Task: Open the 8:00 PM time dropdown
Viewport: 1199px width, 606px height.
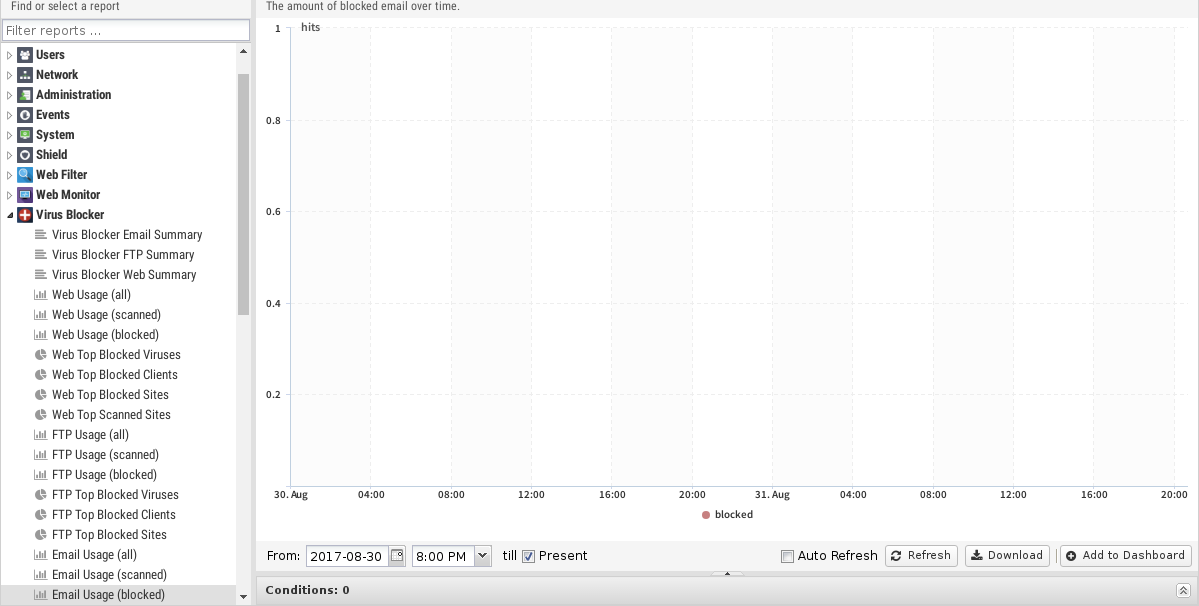Action: tap(483, 556)
